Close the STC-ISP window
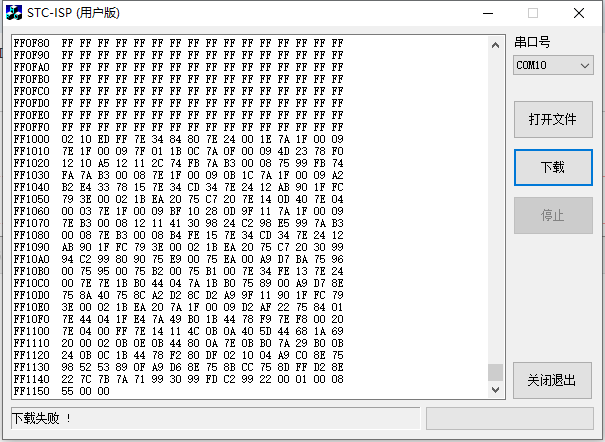Viewport: 605px width, 442px height. pyautogui.click(x=579, y=13)
